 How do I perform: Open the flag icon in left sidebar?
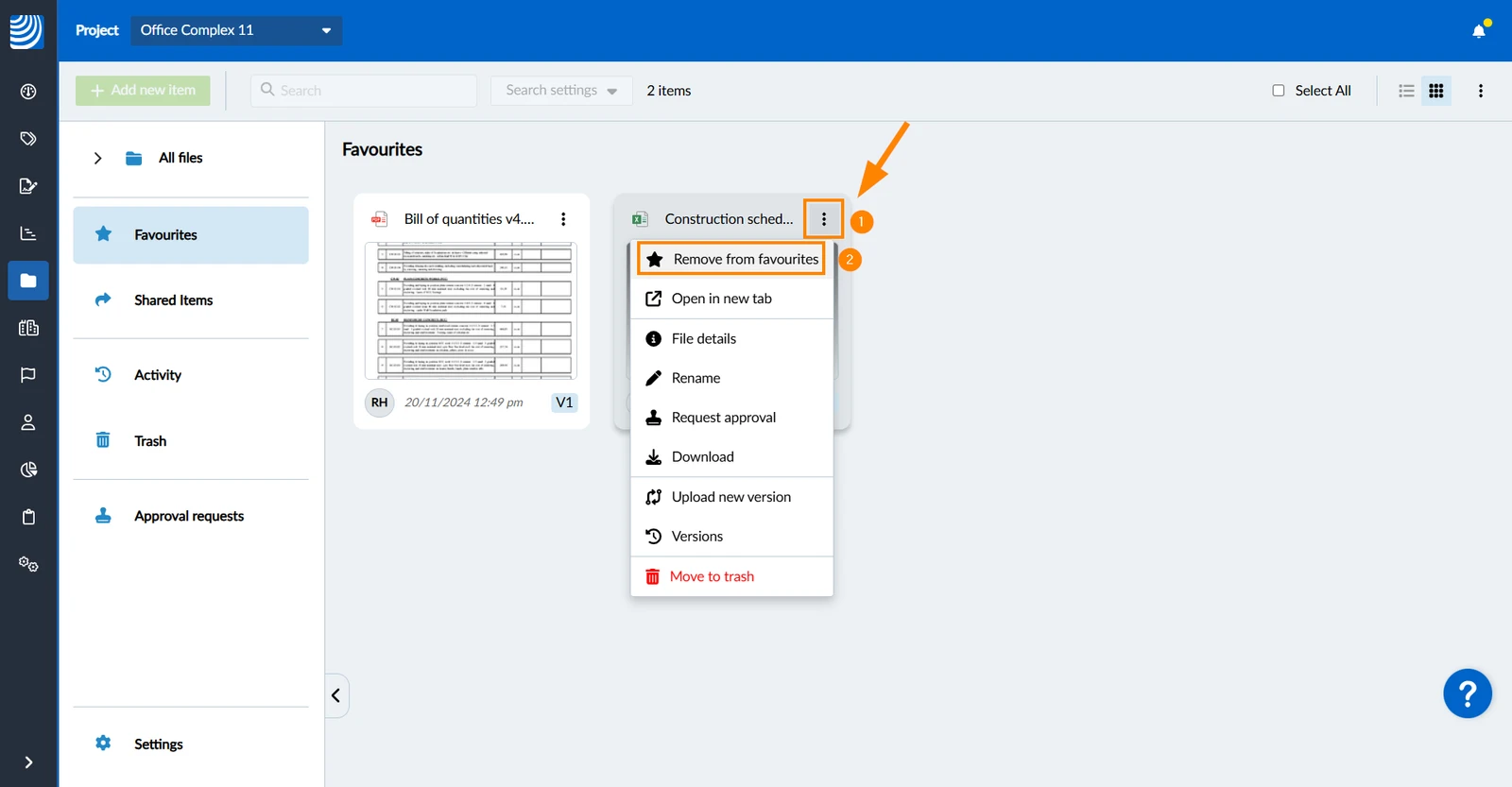[28, 375]
